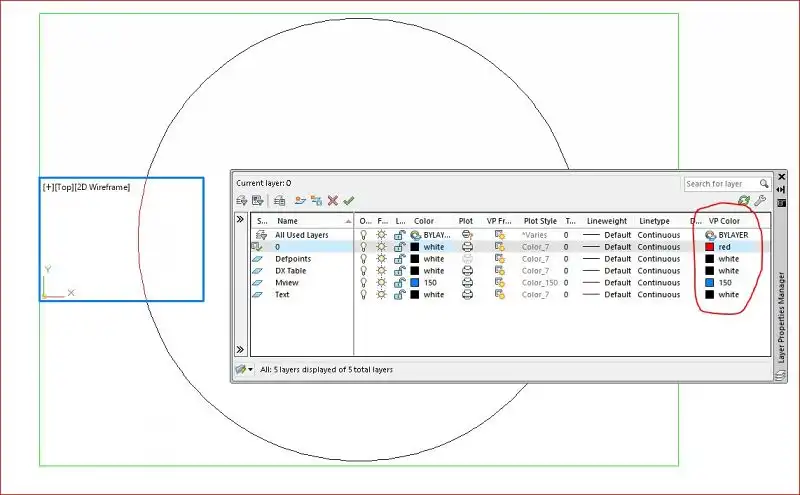Delete layer using red X icon
The width and height of the screenshot is (800, 495).
click(333, 201)
